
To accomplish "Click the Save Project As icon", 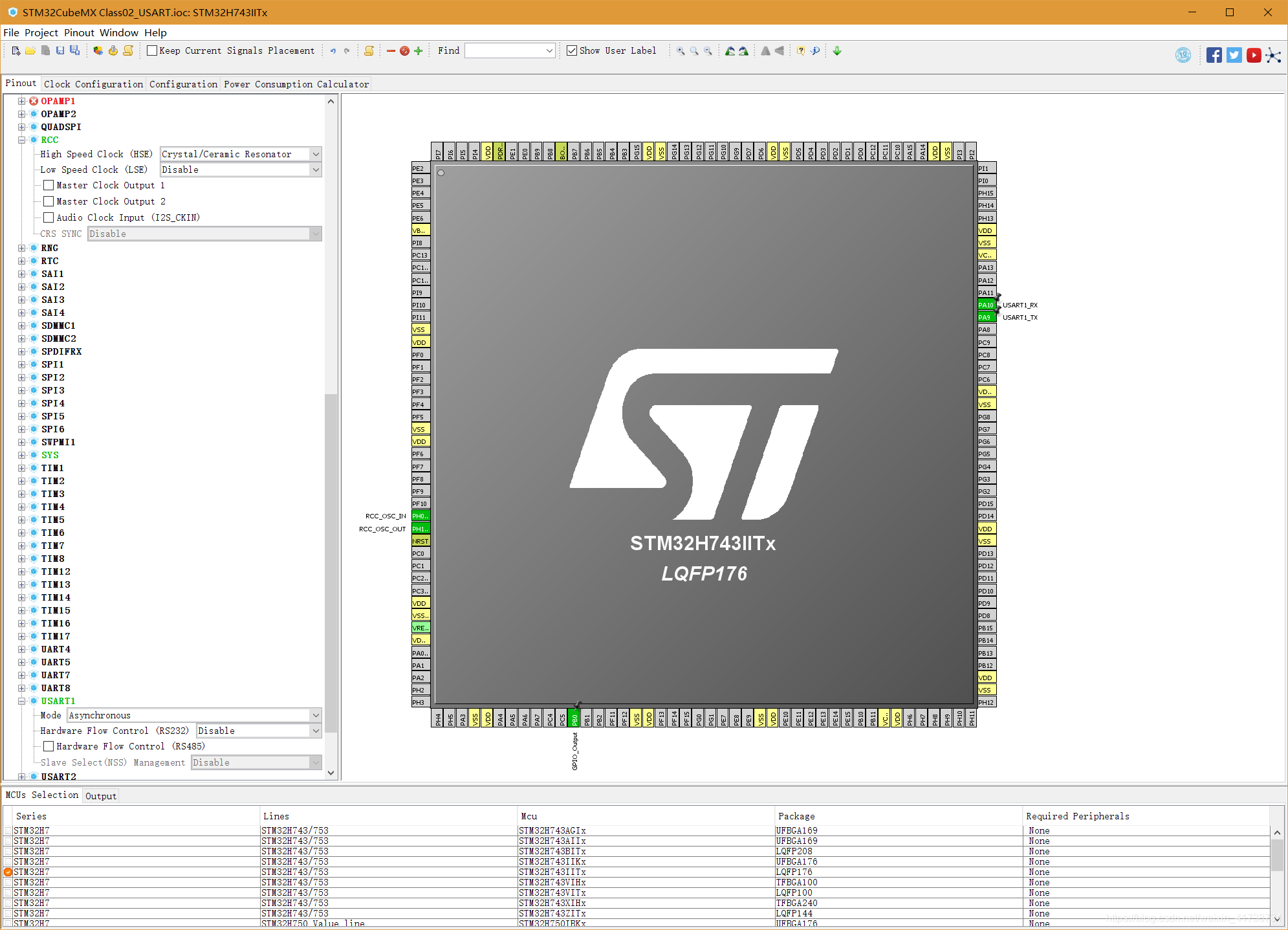I will 75,50.
